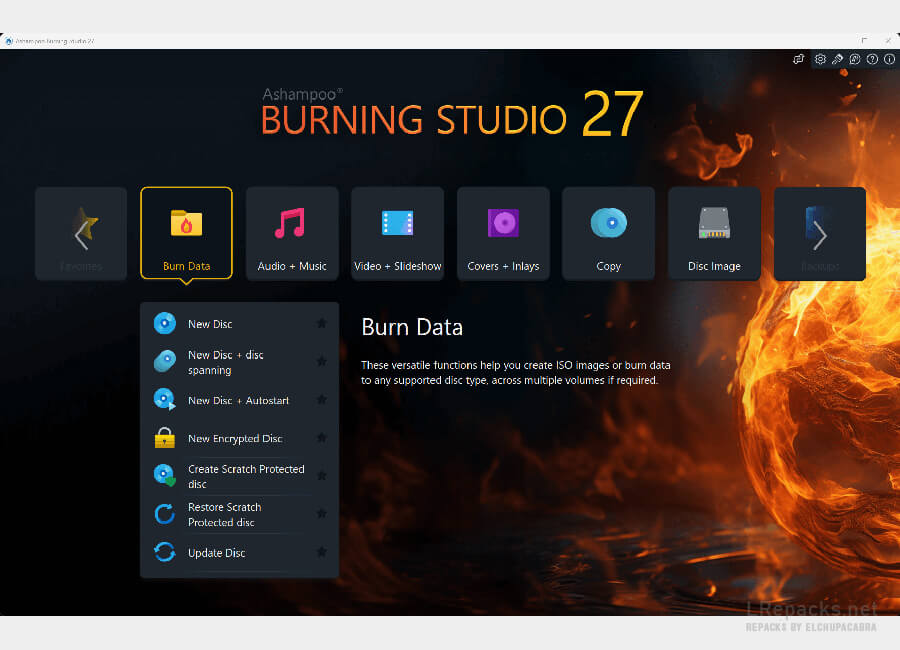The height and width of the screenshot is (650, 900).
Task: Select the Covers + Inlays tile
Action: point(503,233)
